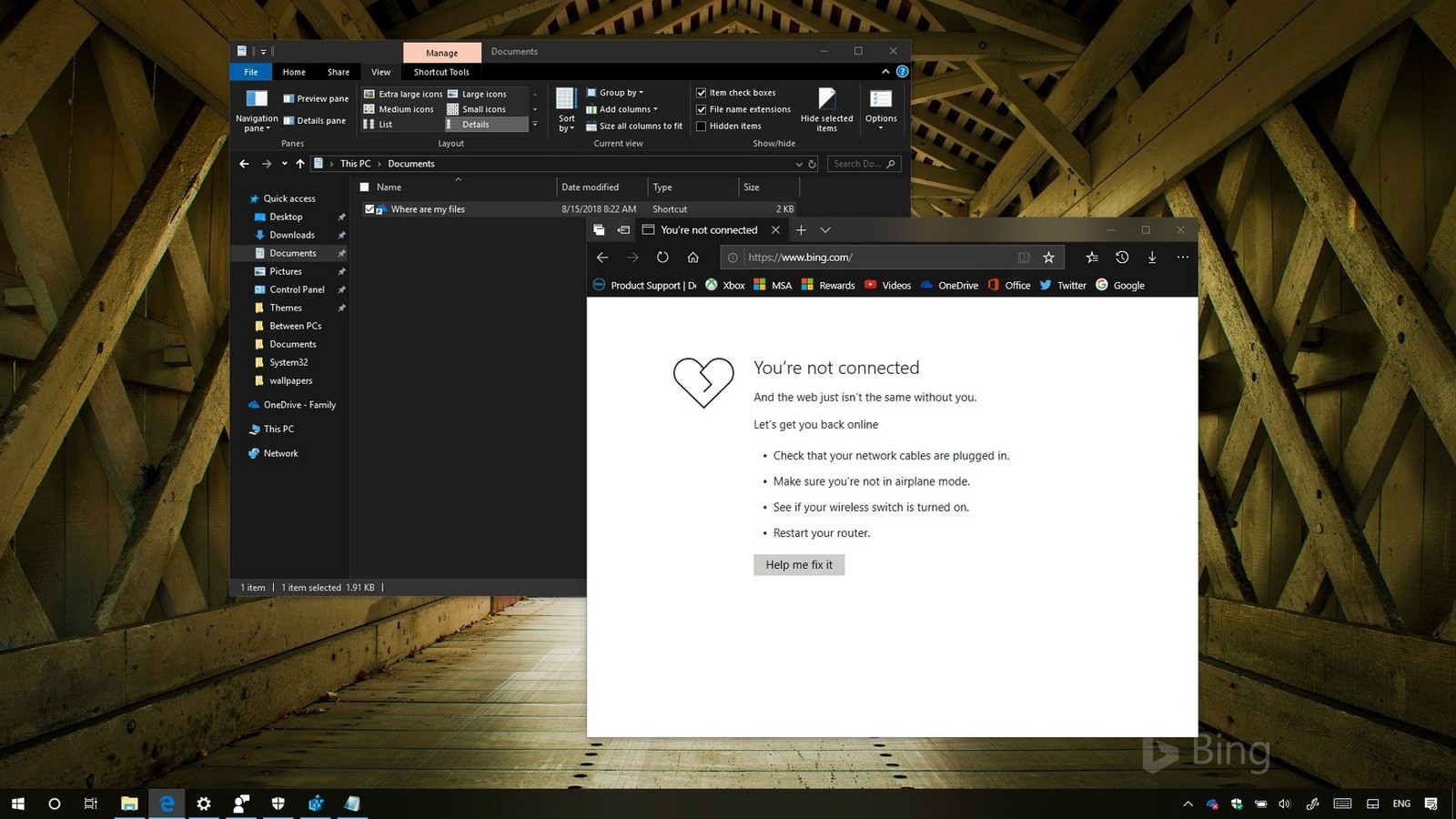Open a new tab in Edge

point(801,230)
